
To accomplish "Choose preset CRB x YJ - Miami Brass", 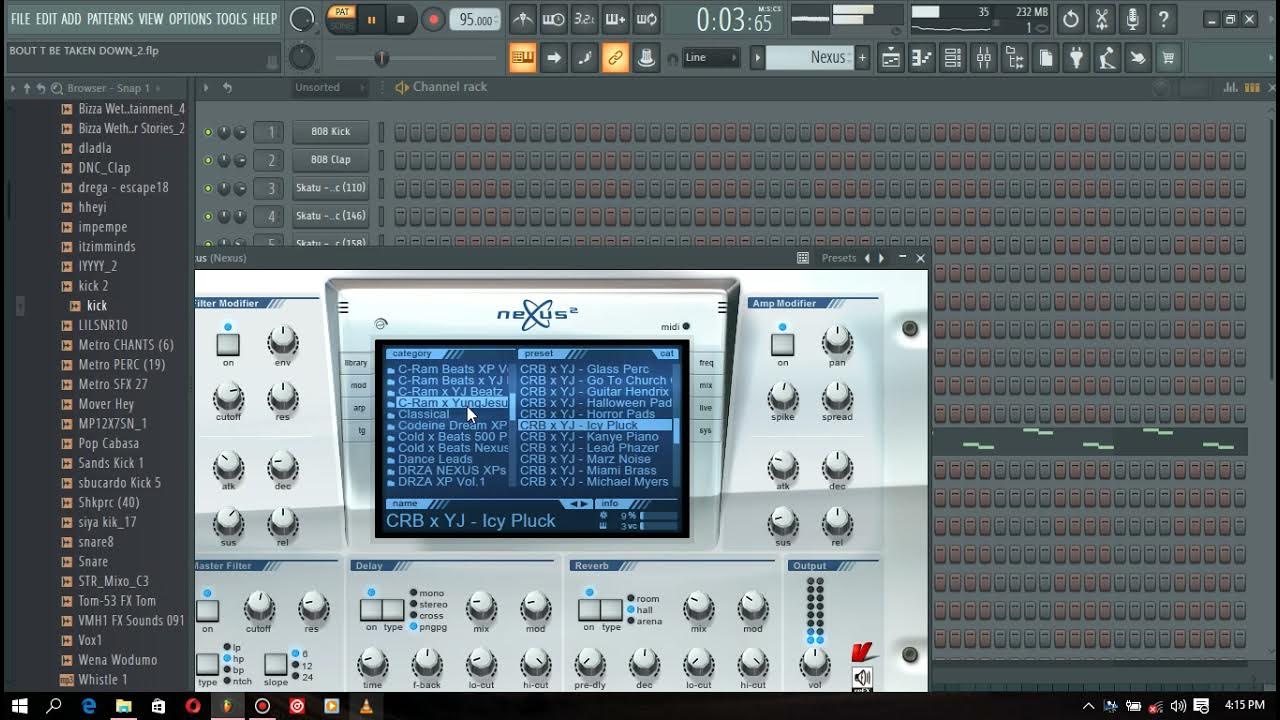I will coord(588,470).
